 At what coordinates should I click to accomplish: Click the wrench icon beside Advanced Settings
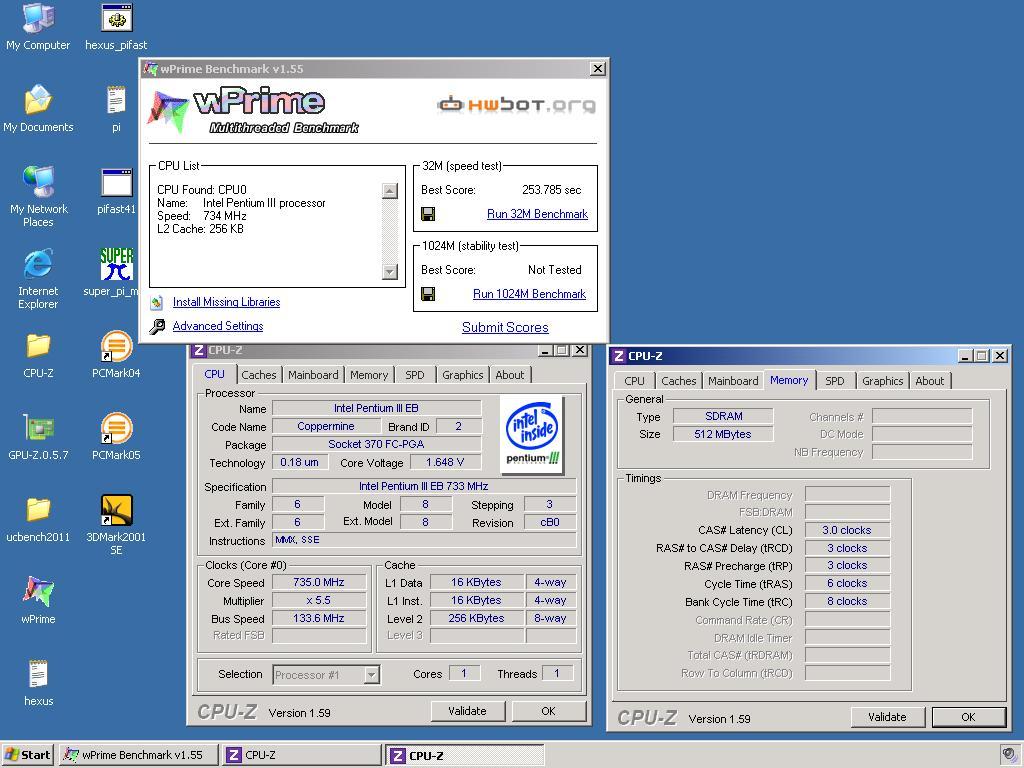157,326
